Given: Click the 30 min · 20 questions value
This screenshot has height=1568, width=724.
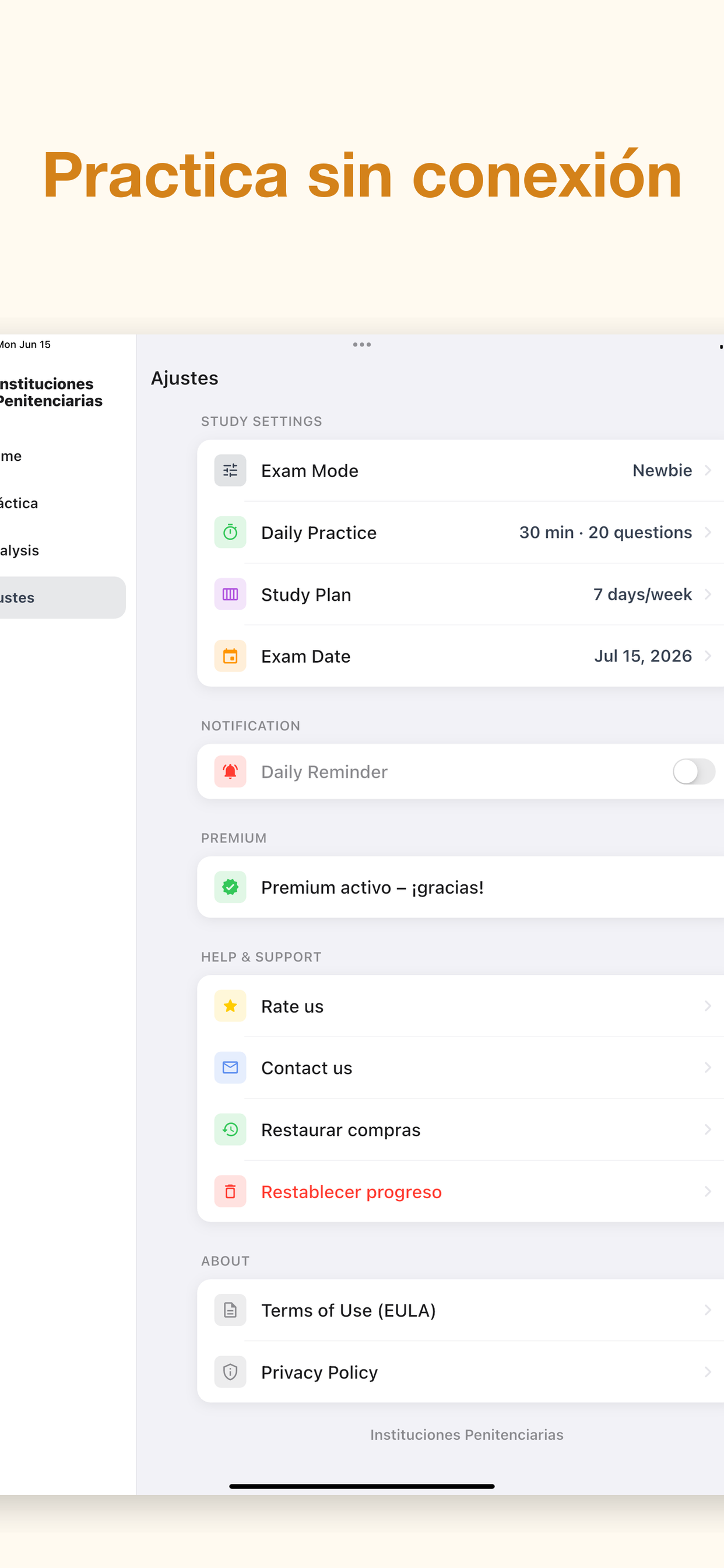Looking at the screenshot, I should tap(605, 533).
